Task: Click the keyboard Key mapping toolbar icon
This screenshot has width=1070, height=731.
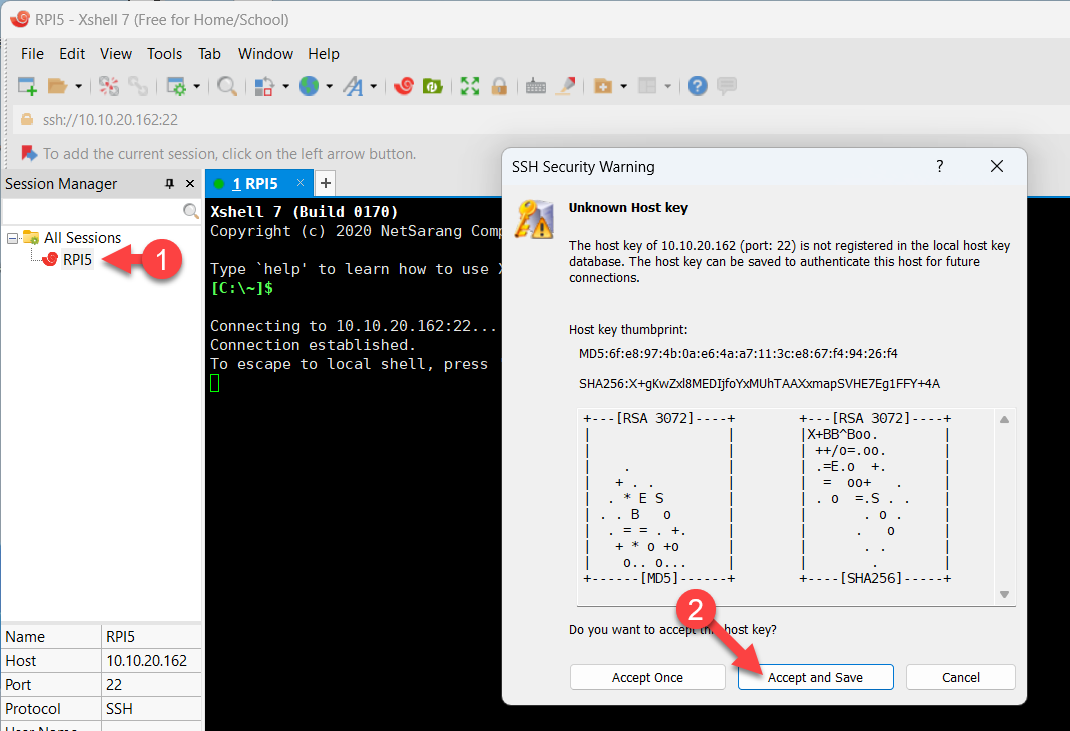Action: point(536,86)
